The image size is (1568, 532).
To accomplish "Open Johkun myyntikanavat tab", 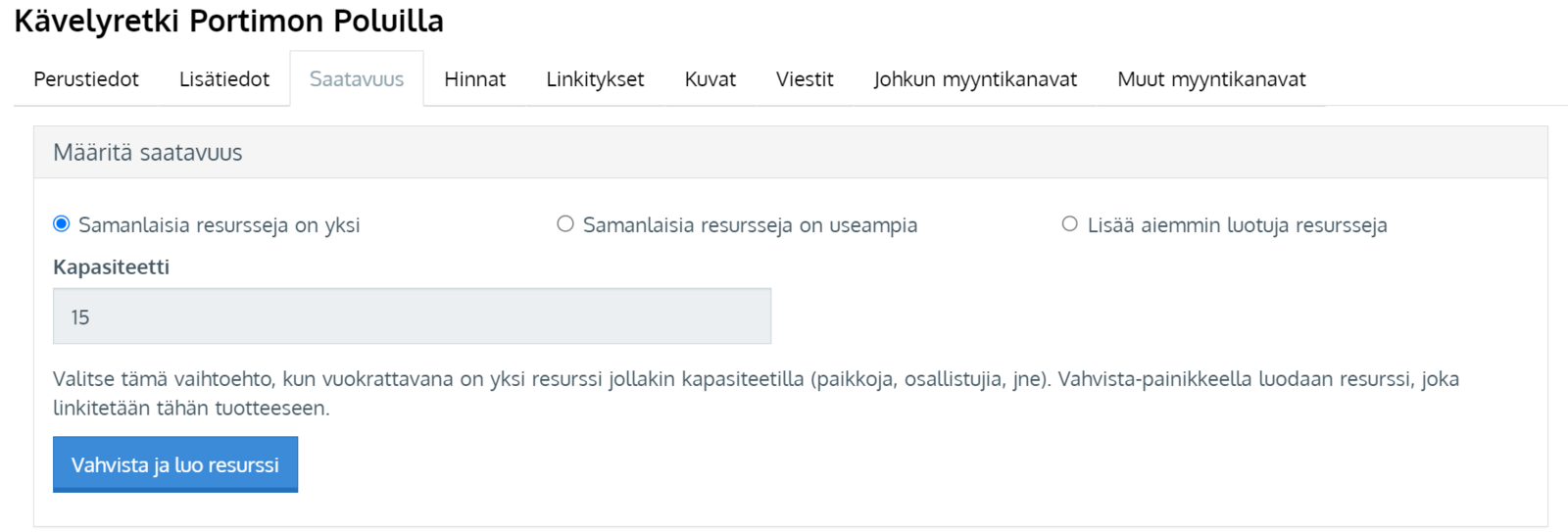I will click(975, 79).
